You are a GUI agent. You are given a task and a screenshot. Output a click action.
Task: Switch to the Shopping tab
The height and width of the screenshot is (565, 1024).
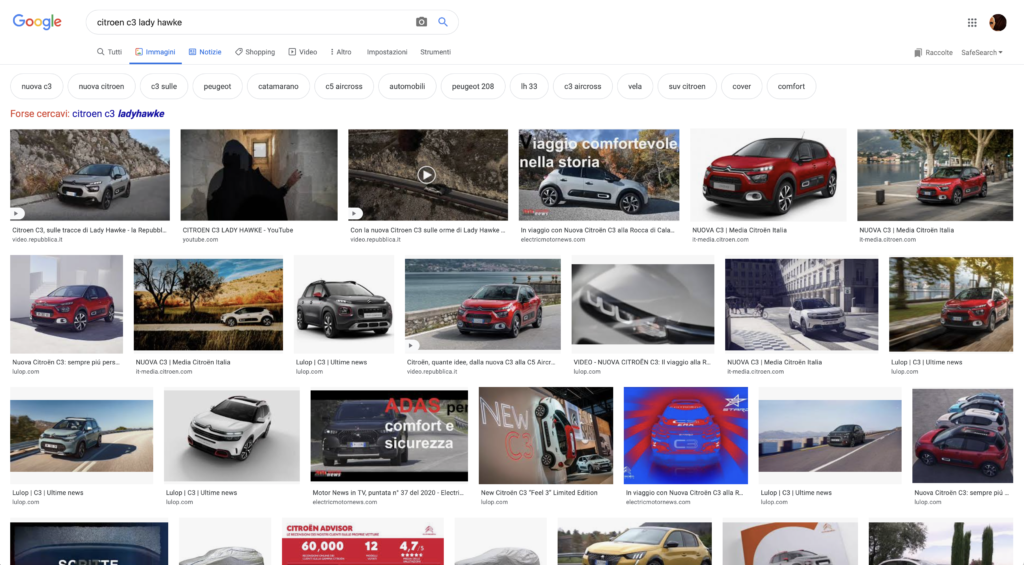[x=255, y=52]
